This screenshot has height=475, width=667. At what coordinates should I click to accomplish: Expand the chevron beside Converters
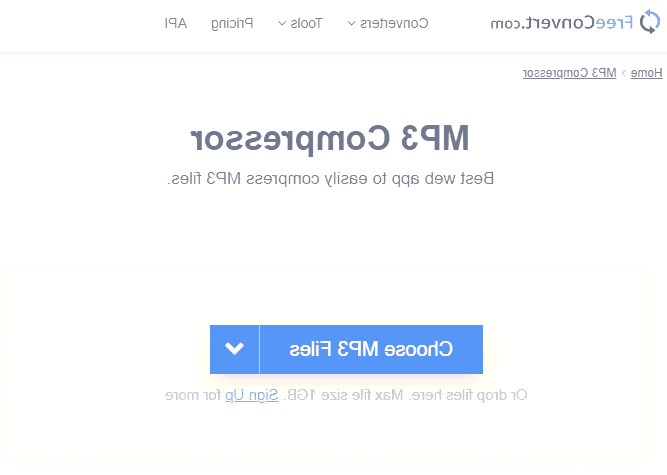(351, 23)
